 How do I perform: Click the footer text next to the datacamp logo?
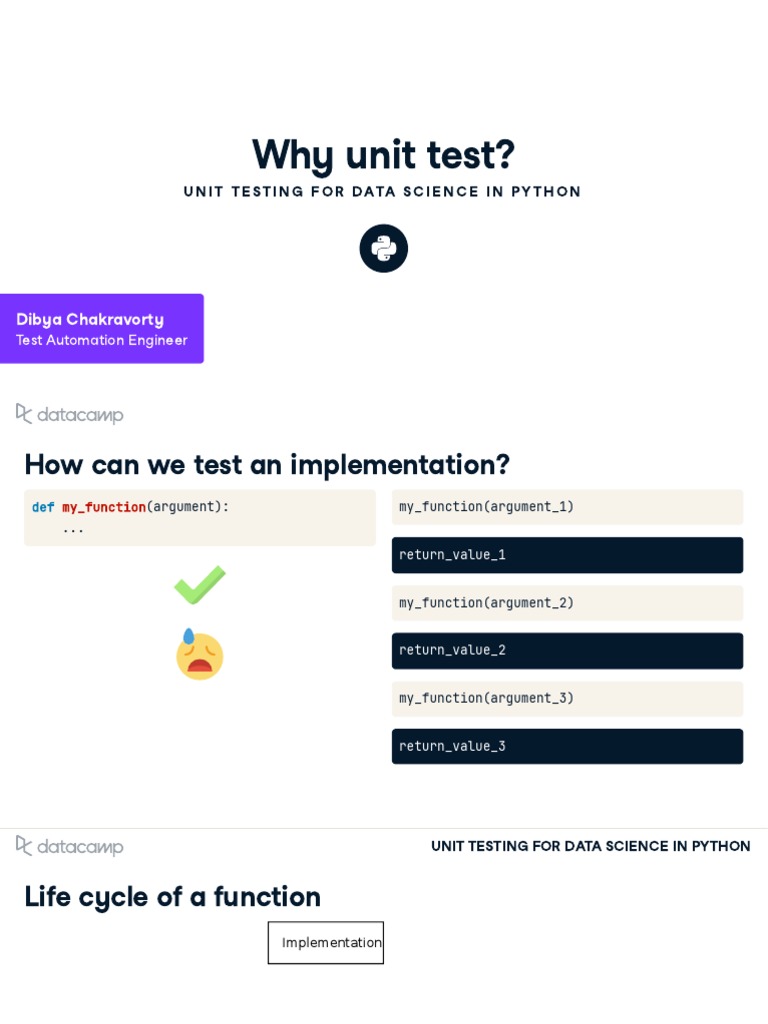tap(590, 846)
